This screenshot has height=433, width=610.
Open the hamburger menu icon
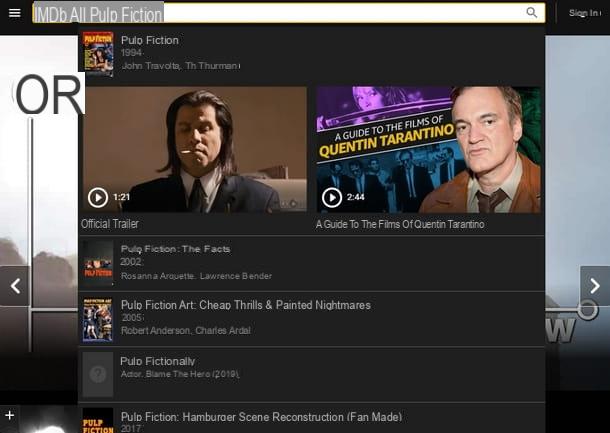[15, 13]
